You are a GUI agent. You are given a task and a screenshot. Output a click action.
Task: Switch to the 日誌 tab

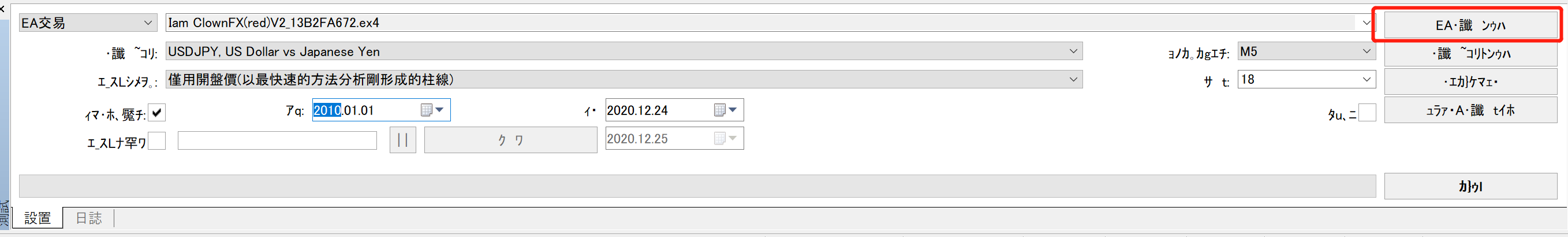pyautogui.click(x=89, y=219)
